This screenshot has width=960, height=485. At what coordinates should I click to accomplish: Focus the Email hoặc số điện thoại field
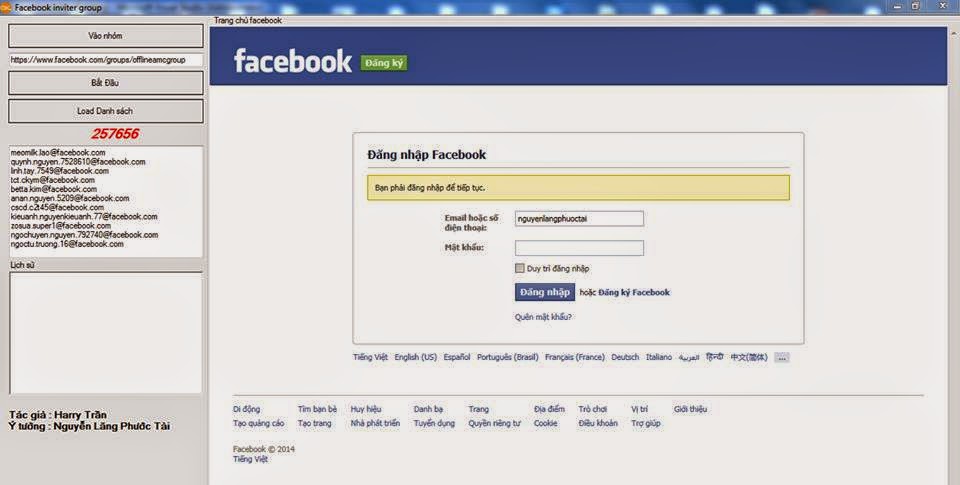[579, 219]
